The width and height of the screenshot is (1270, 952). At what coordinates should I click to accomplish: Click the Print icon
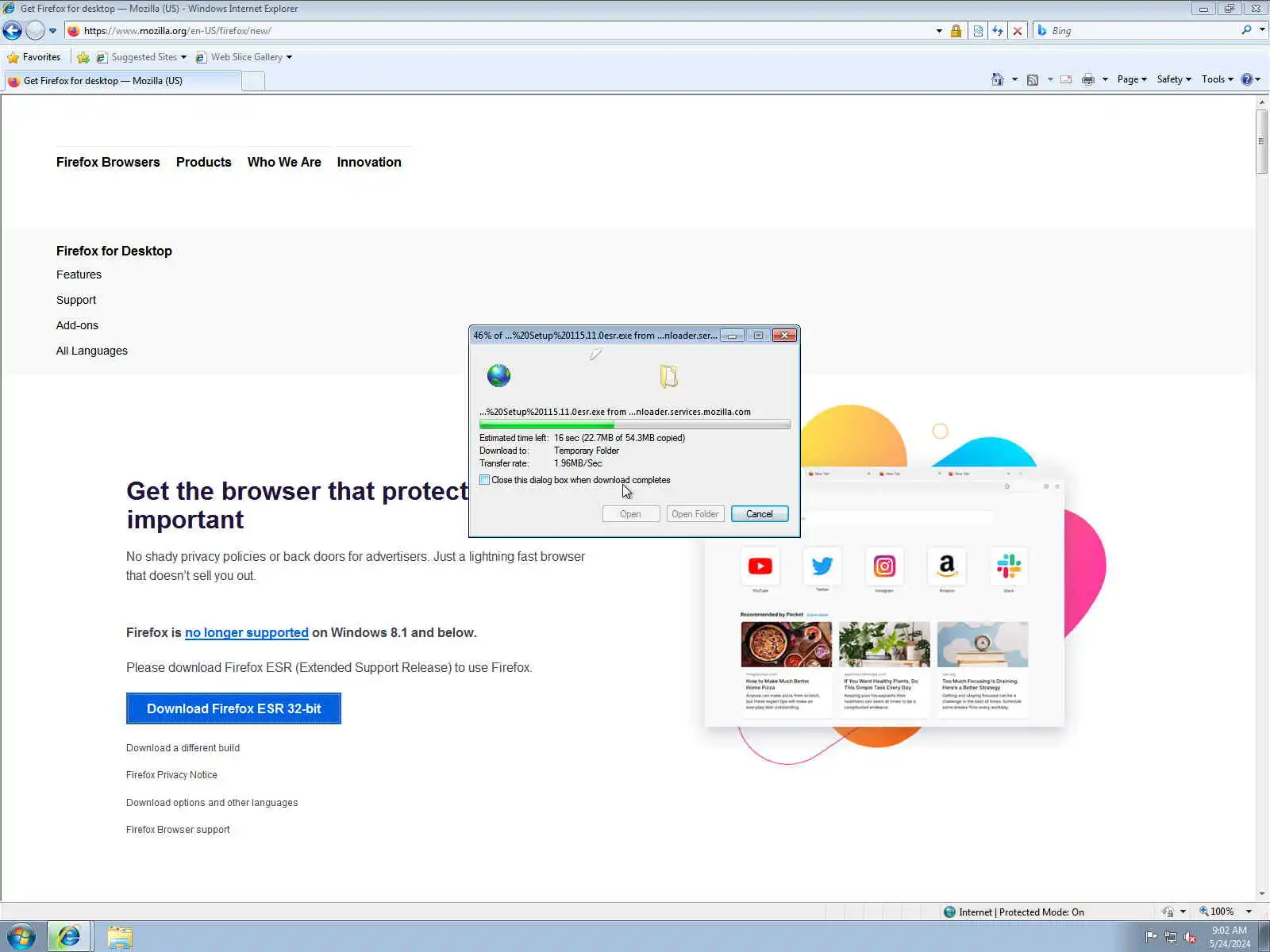tap(1088, 79)
